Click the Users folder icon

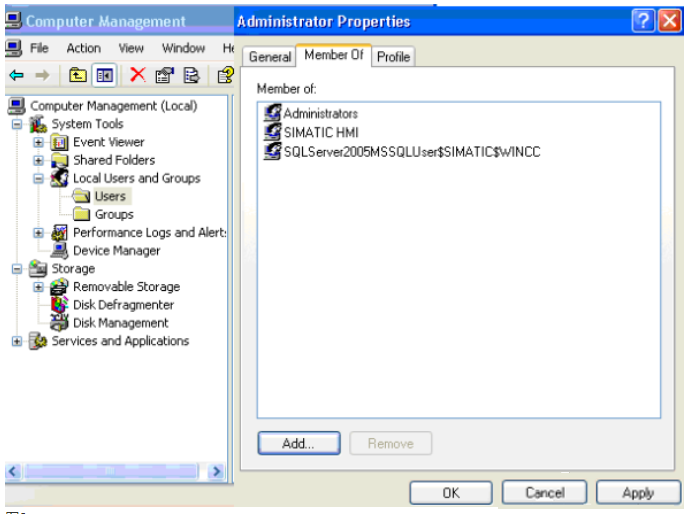[x=81, y=196]
